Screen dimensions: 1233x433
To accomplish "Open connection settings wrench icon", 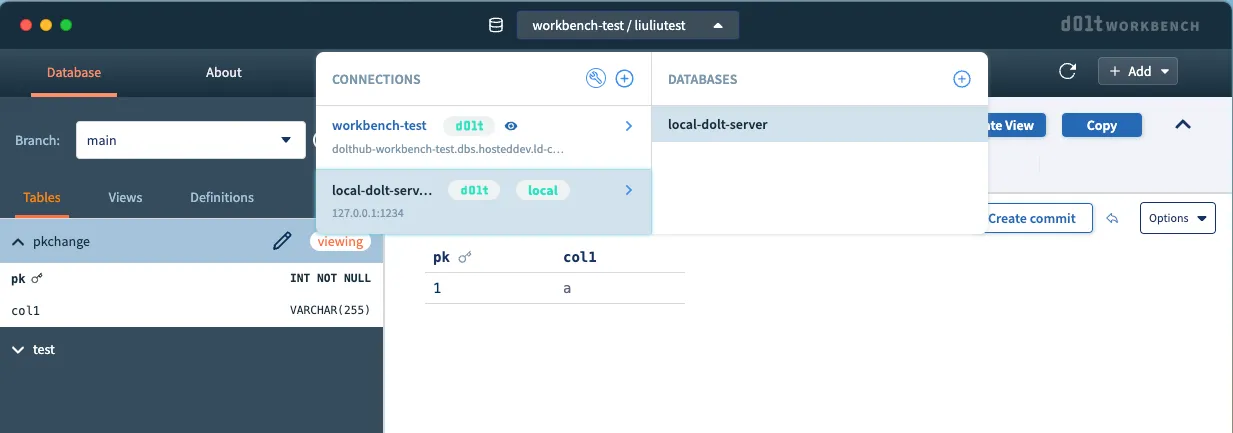I will [x=596, y=79].
